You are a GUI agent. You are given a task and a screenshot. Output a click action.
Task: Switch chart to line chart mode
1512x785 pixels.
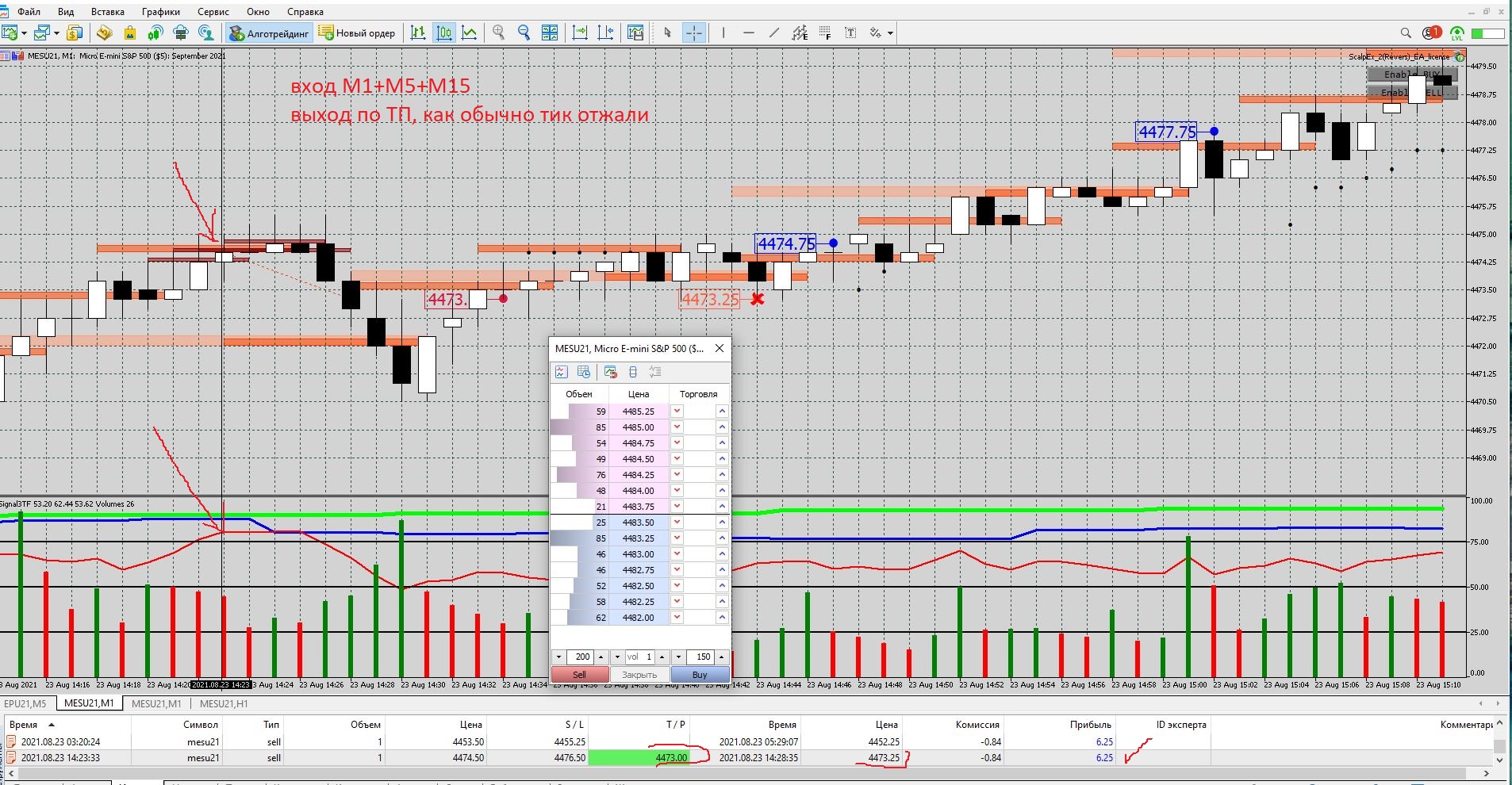point(470,33)
